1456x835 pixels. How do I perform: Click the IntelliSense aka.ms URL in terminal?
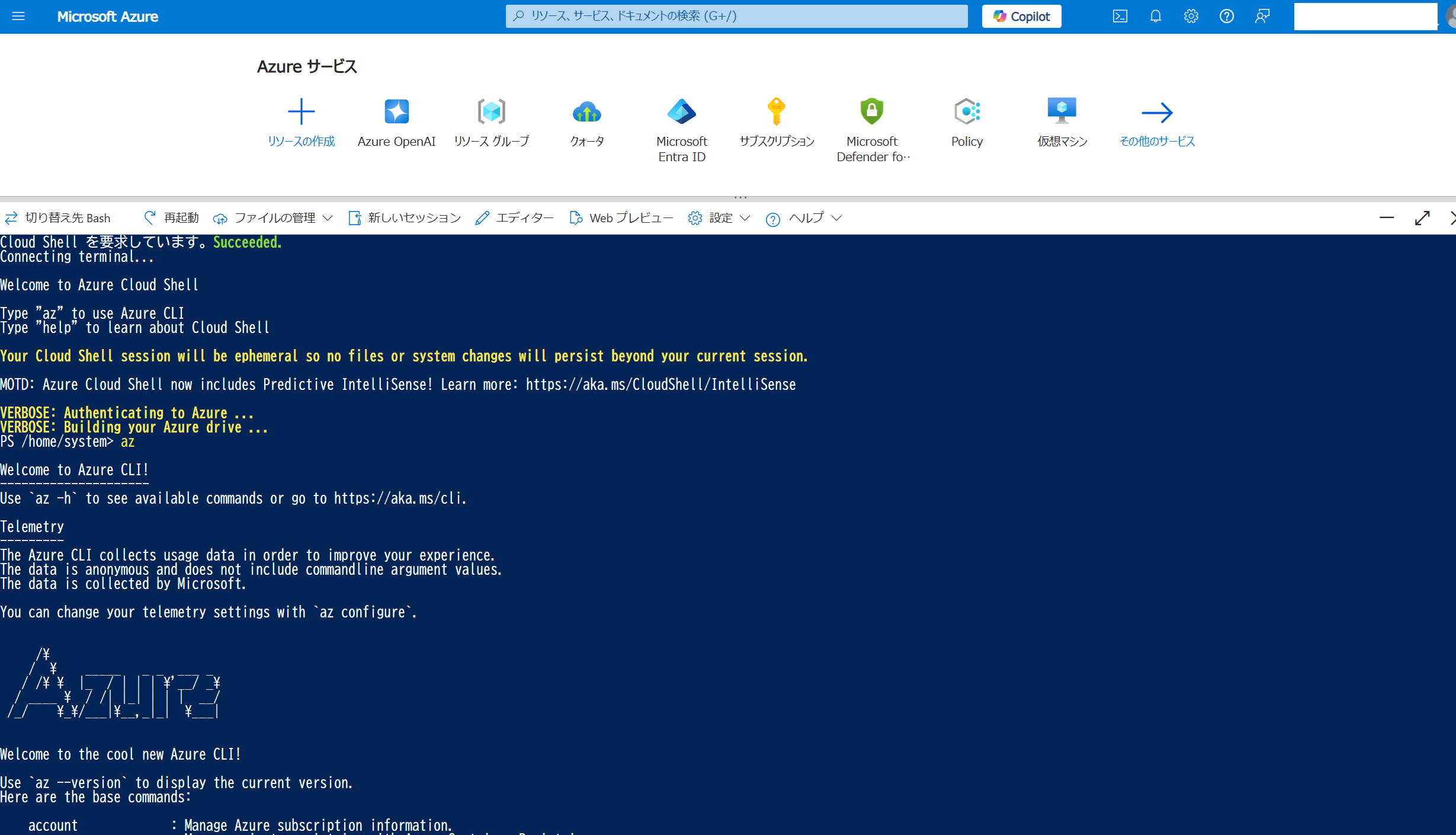pyautogui.click(x=660, y=385)
